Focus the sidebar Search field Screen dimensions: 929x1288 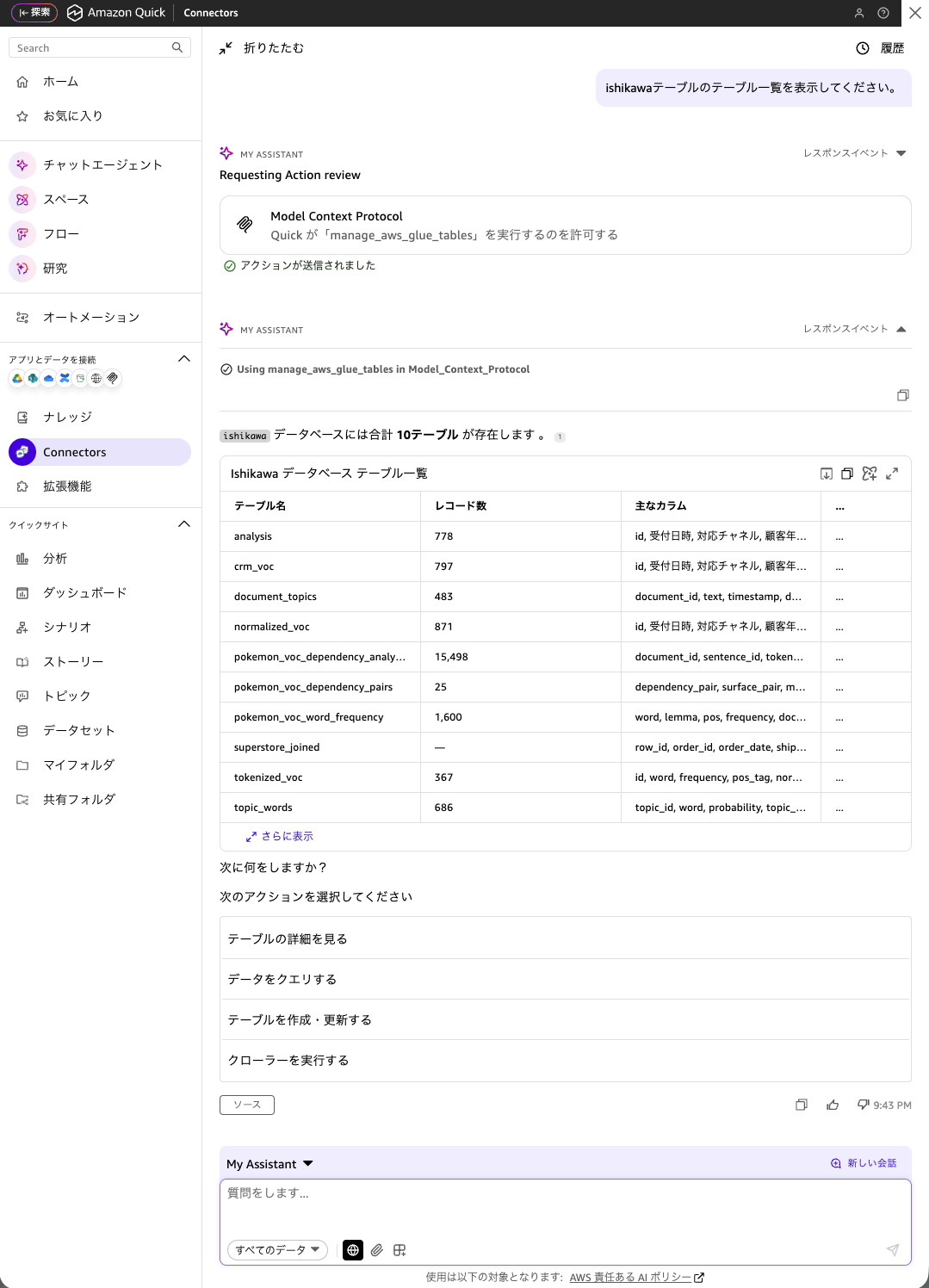[100, 47]
